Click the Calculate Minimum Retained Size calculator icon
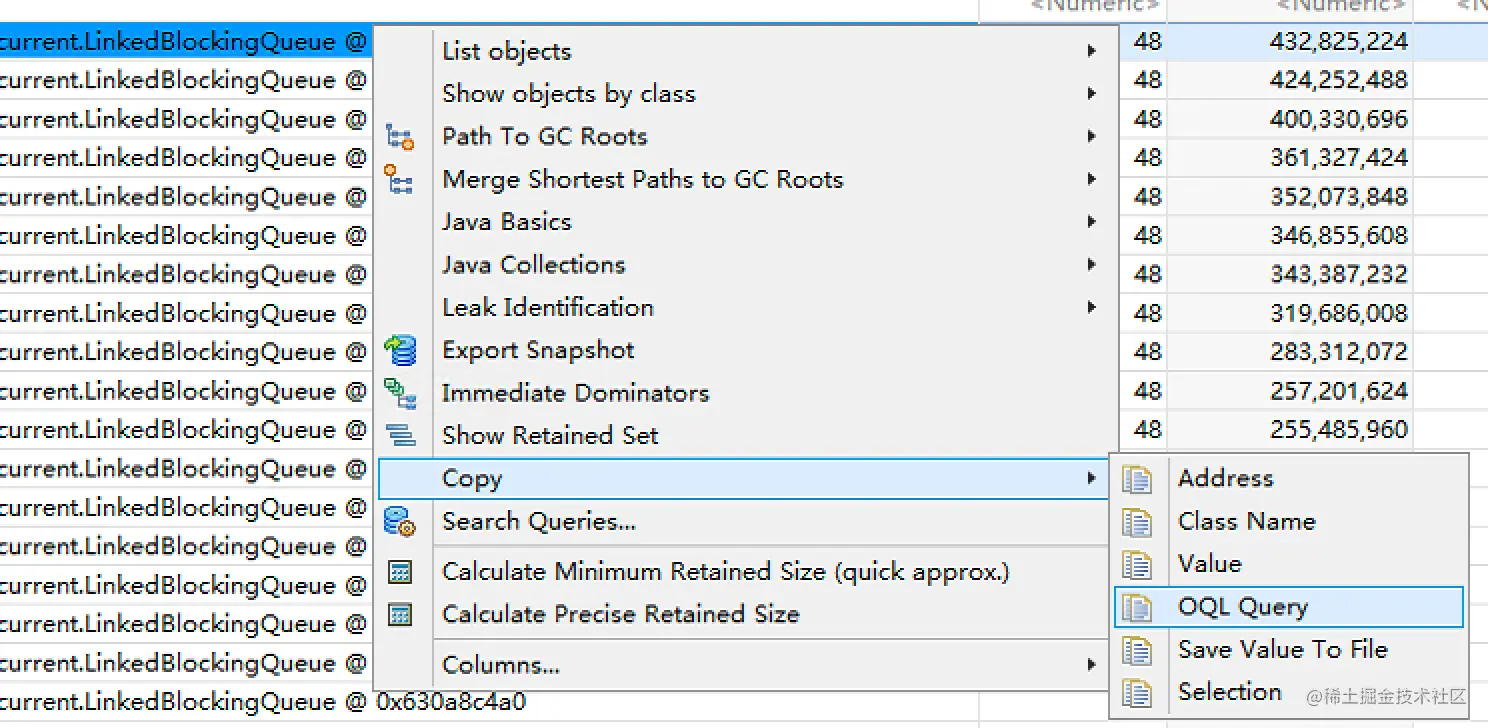1488x728 pixels. pos(400,573)
